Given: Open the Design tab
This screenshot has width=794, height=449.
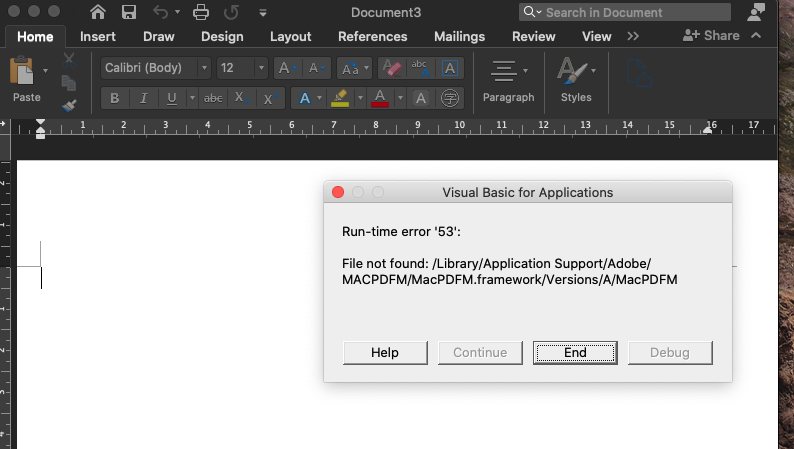Looking at the screenshot, I should click(222, 36).
